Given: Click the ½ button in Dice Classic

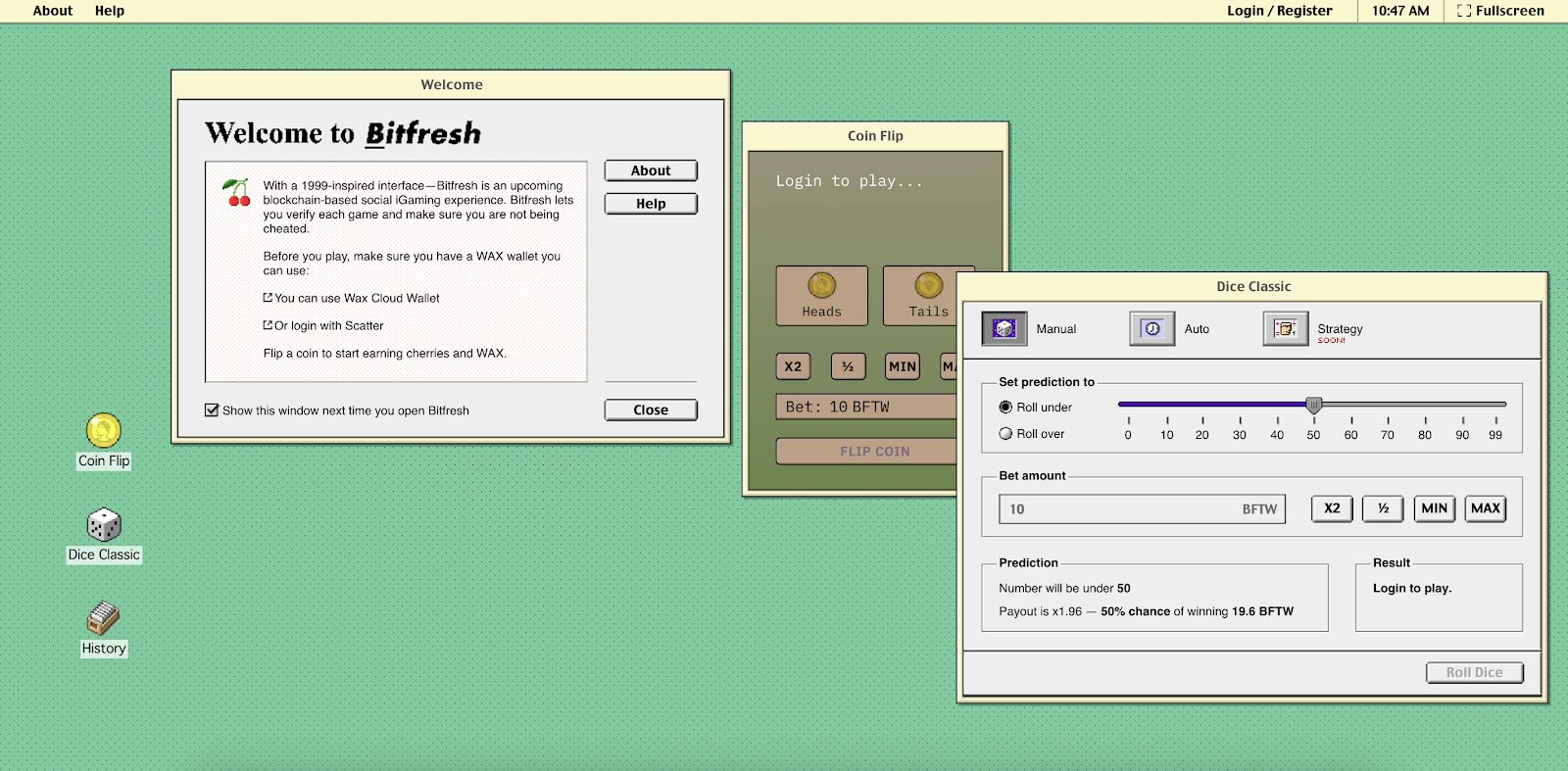Looking at the screenshot, I should pos(1383,508).
